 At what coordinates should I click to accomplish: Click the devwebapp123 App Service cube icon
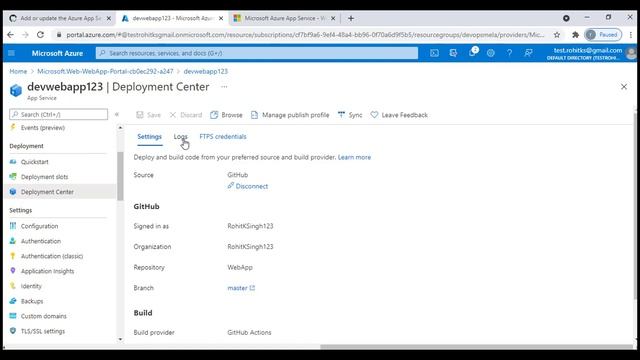pos(16,90)
